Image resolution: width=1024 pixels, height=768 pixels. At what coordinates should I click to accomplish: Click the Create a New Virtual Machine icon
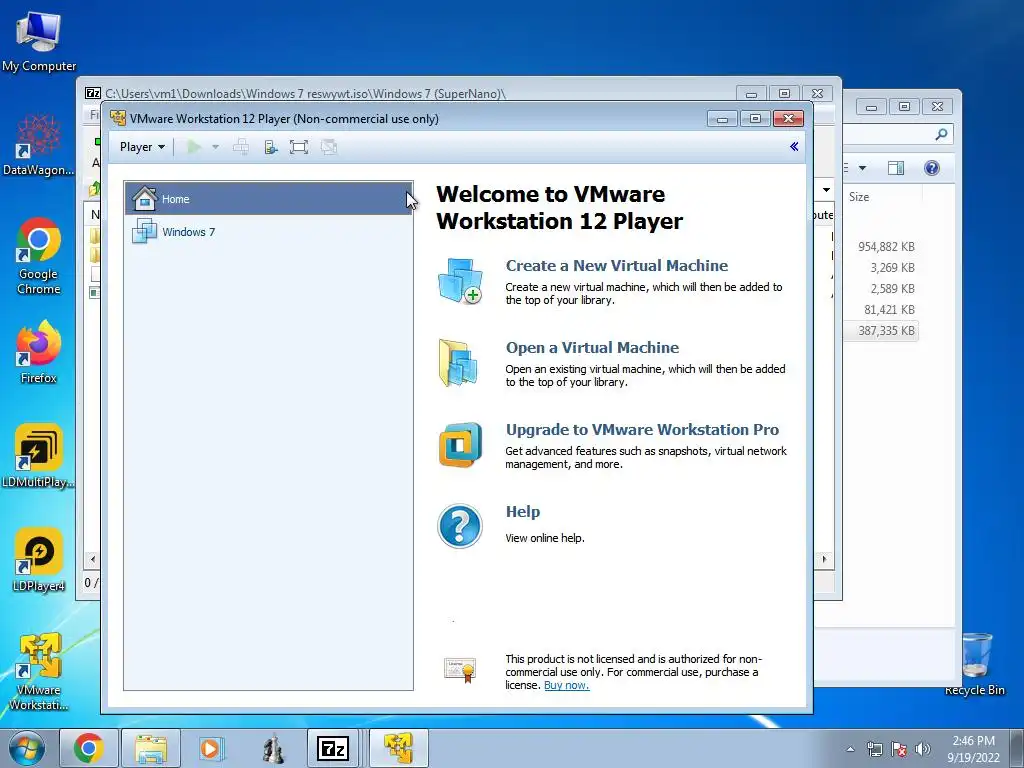[460, 281]
